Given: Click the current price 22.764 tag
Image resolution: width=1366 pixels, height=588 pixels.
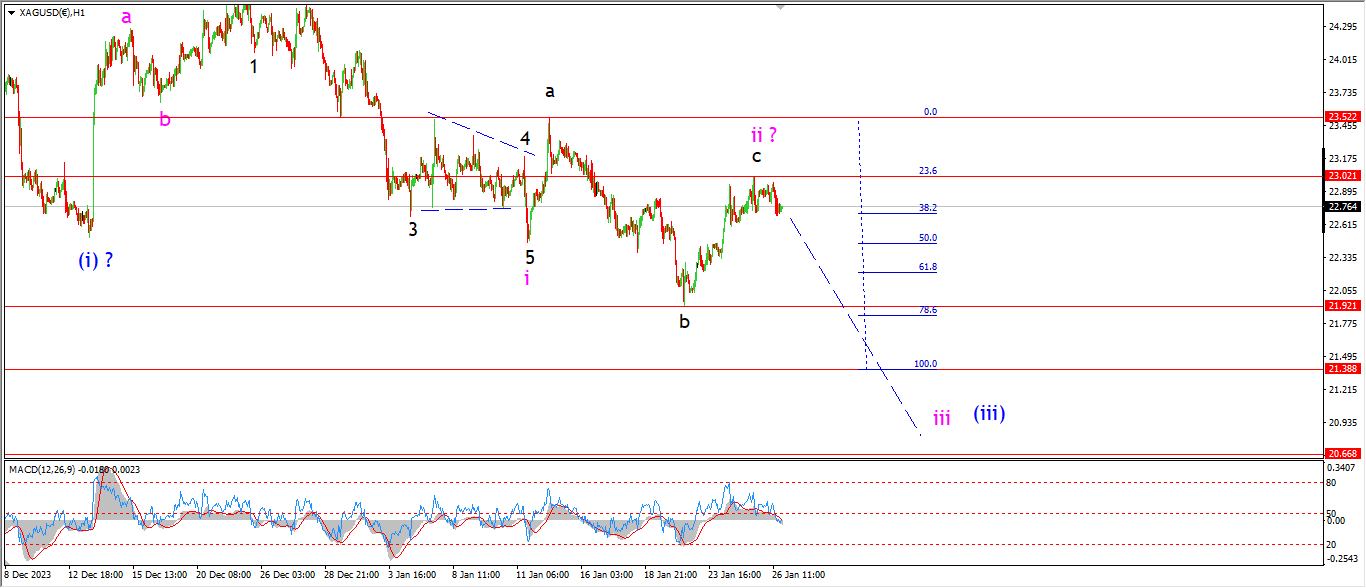Looking at the screenshot, I should (1342, 207).
